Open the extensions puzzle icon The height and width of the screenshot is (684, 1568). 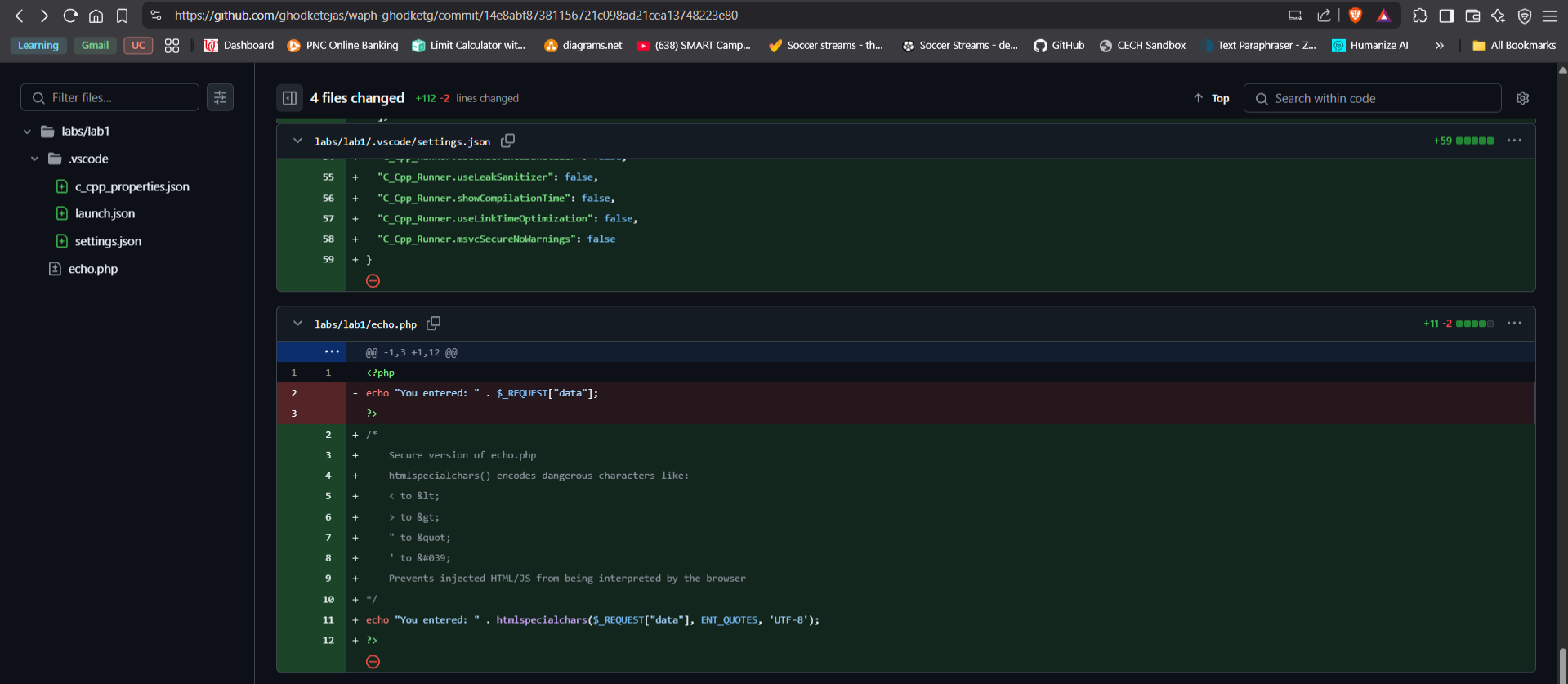click(x=1420, y=16)
